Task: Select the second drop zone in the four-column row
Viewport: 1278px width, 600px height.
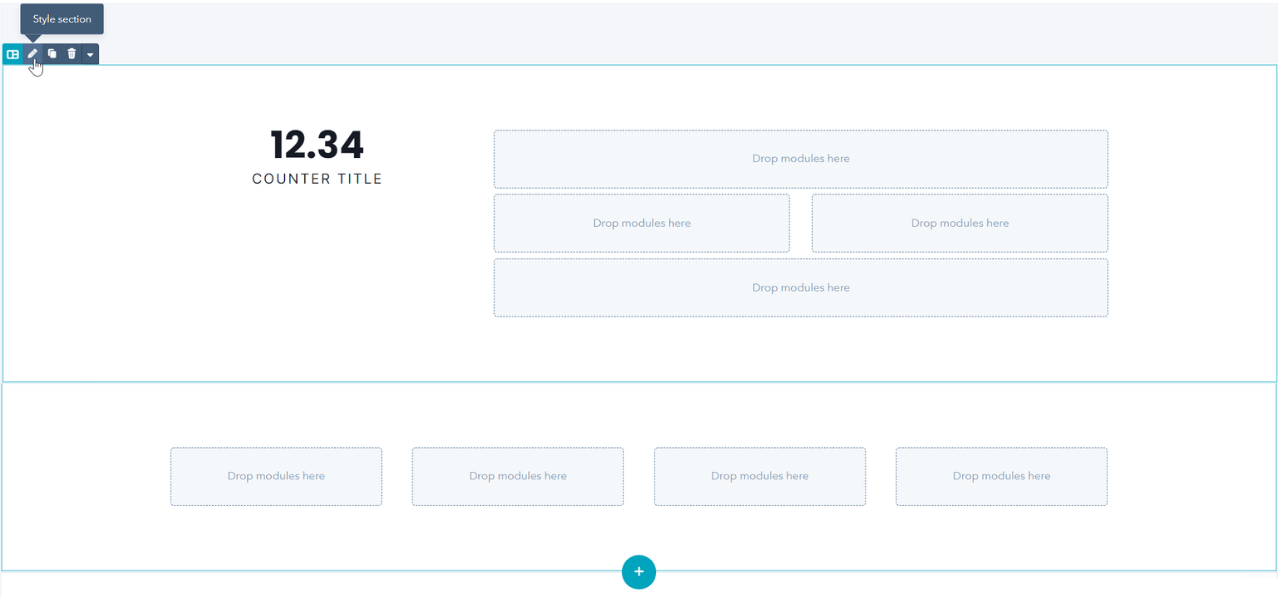Action: tap(518, 476)
